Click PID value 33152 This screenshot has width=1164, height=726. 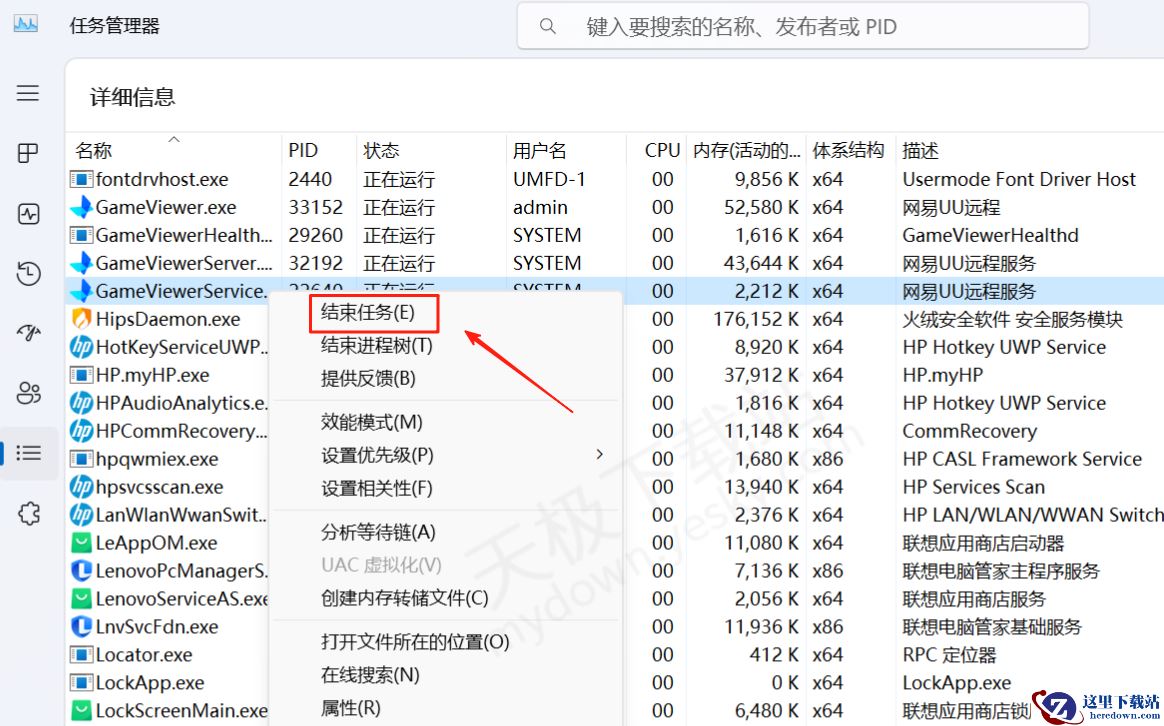315,207
